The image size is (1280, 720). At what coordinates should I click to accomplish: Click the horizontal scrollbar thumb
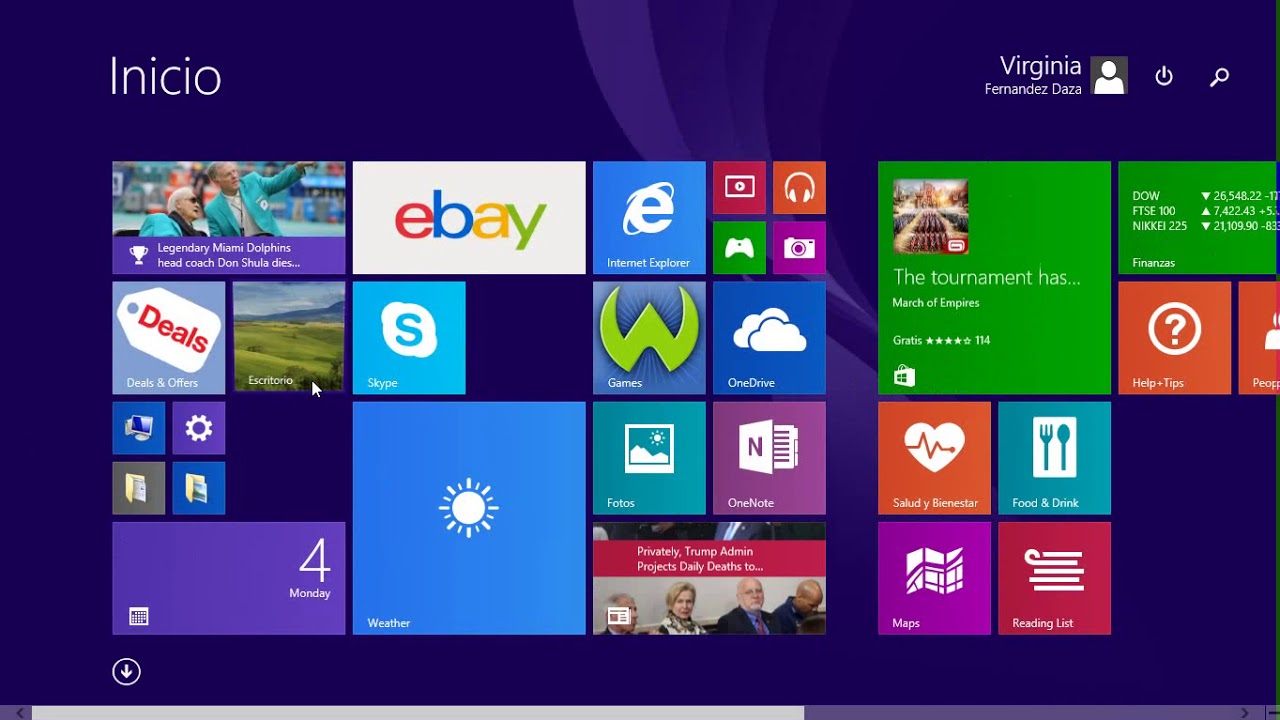418,713
